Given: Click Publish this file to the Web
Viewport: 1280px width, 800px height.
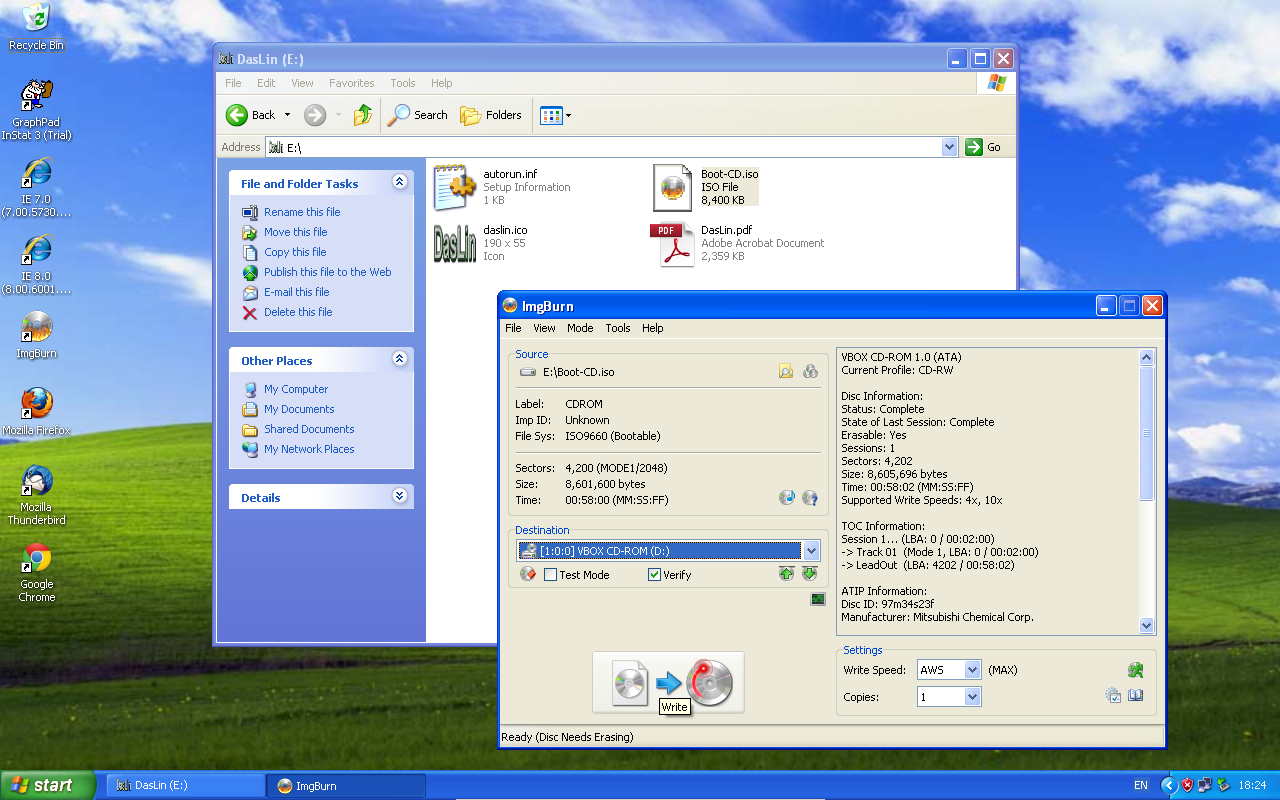Looking at the screenshot, I should click(328, 272).
